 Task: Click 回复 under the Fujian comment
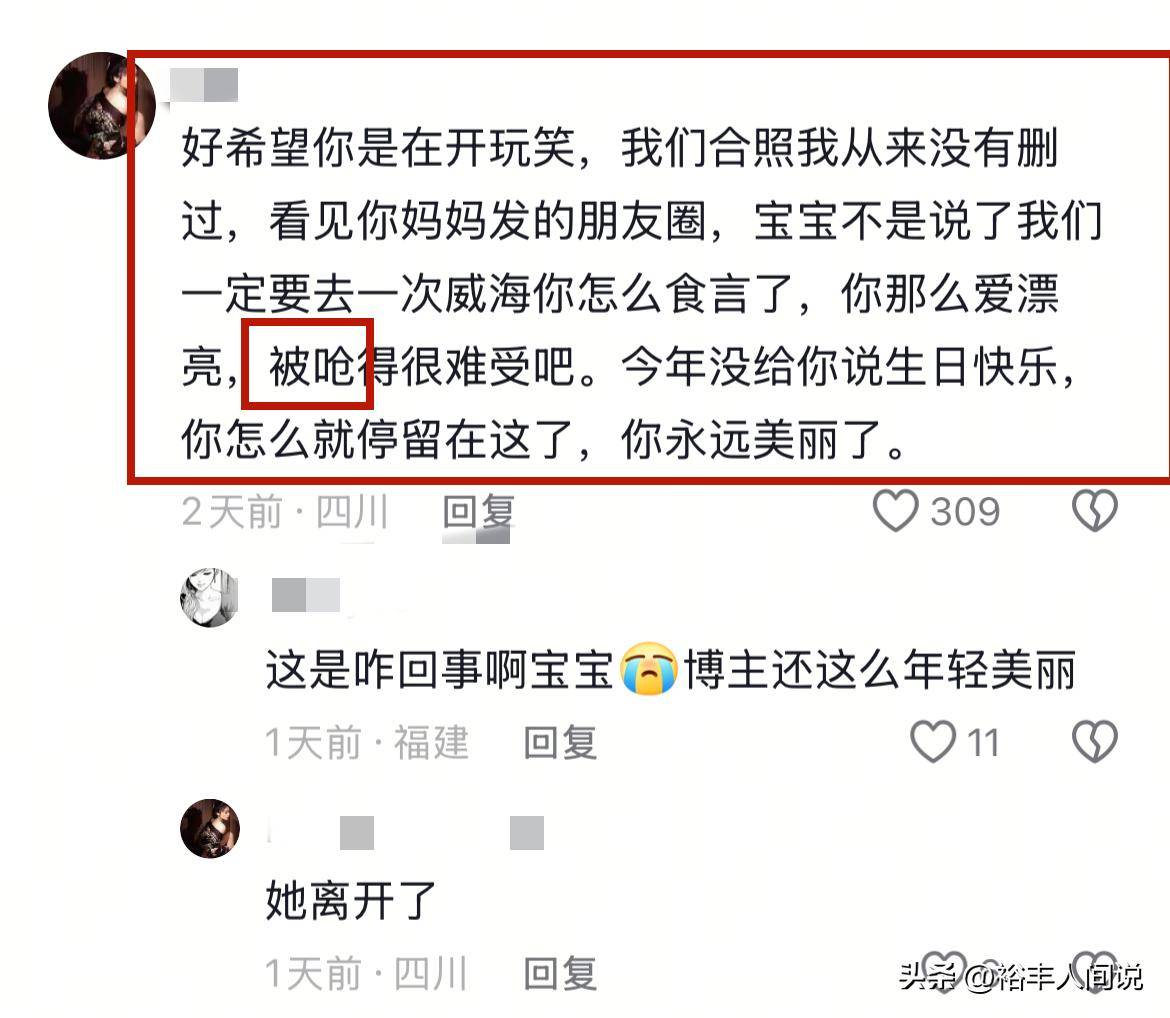tap(560, 743)
